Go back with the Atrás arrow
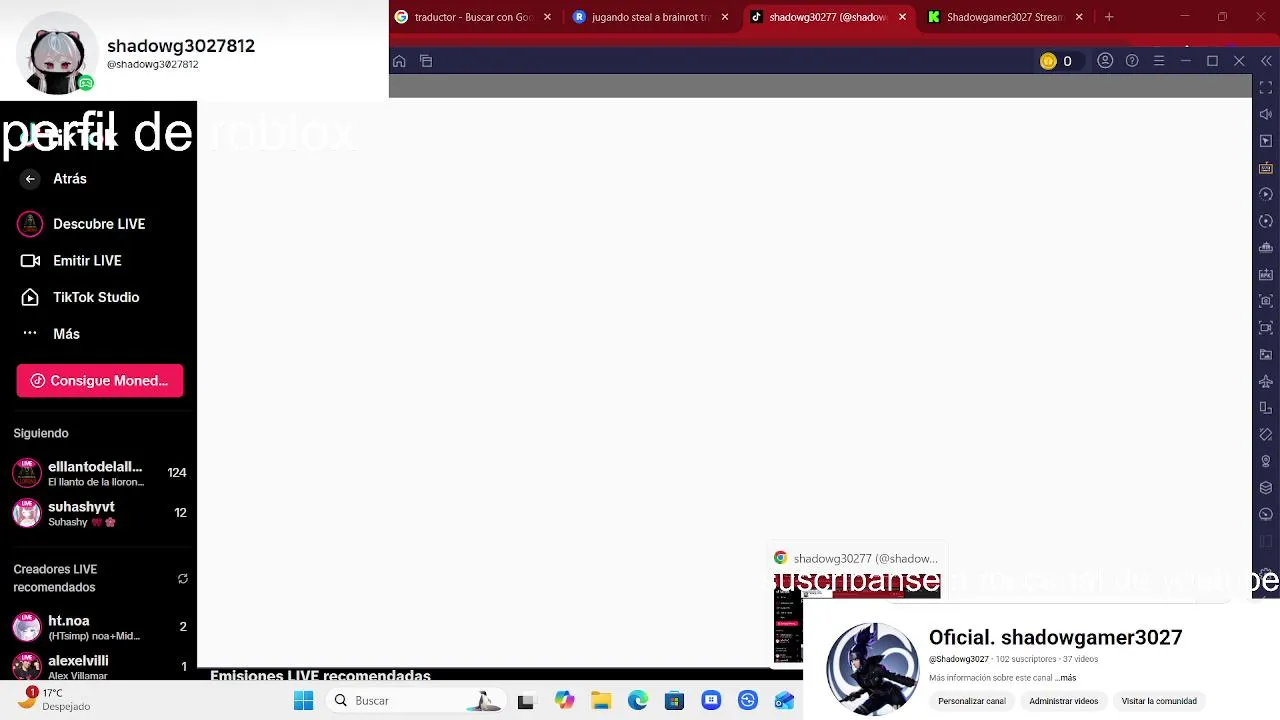The height and width of the screenshot is (720, 1280). click(30, 179)
